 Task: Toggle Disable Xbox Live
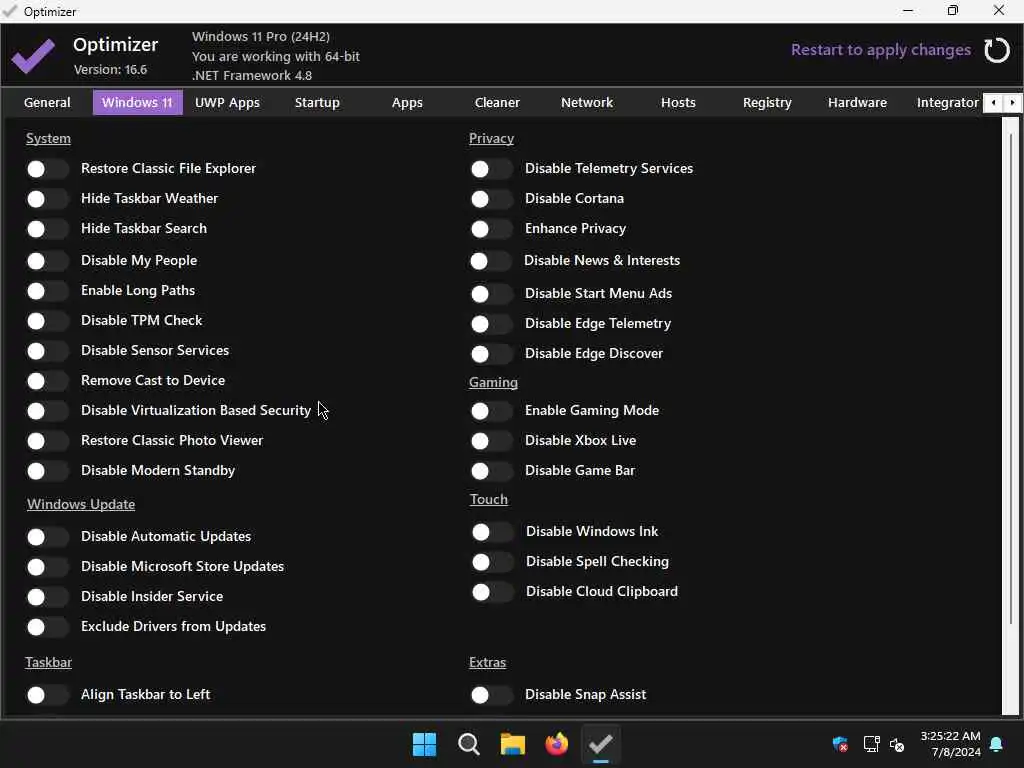coord(492,441)
